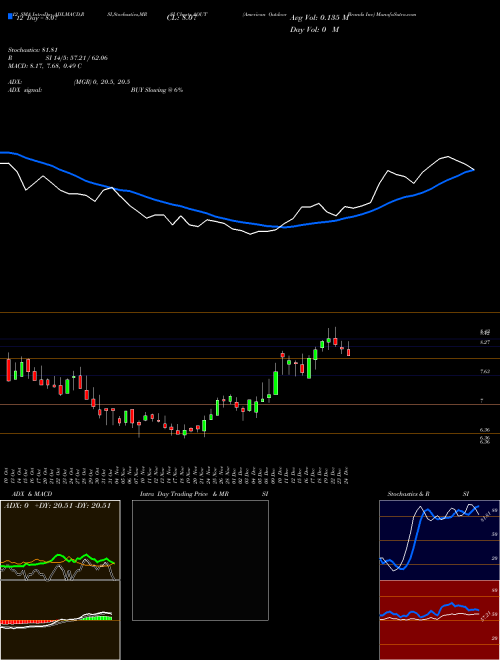Click the 'MACD: 8.17, 7.68, 0.49 C' line

coord(45,66)
